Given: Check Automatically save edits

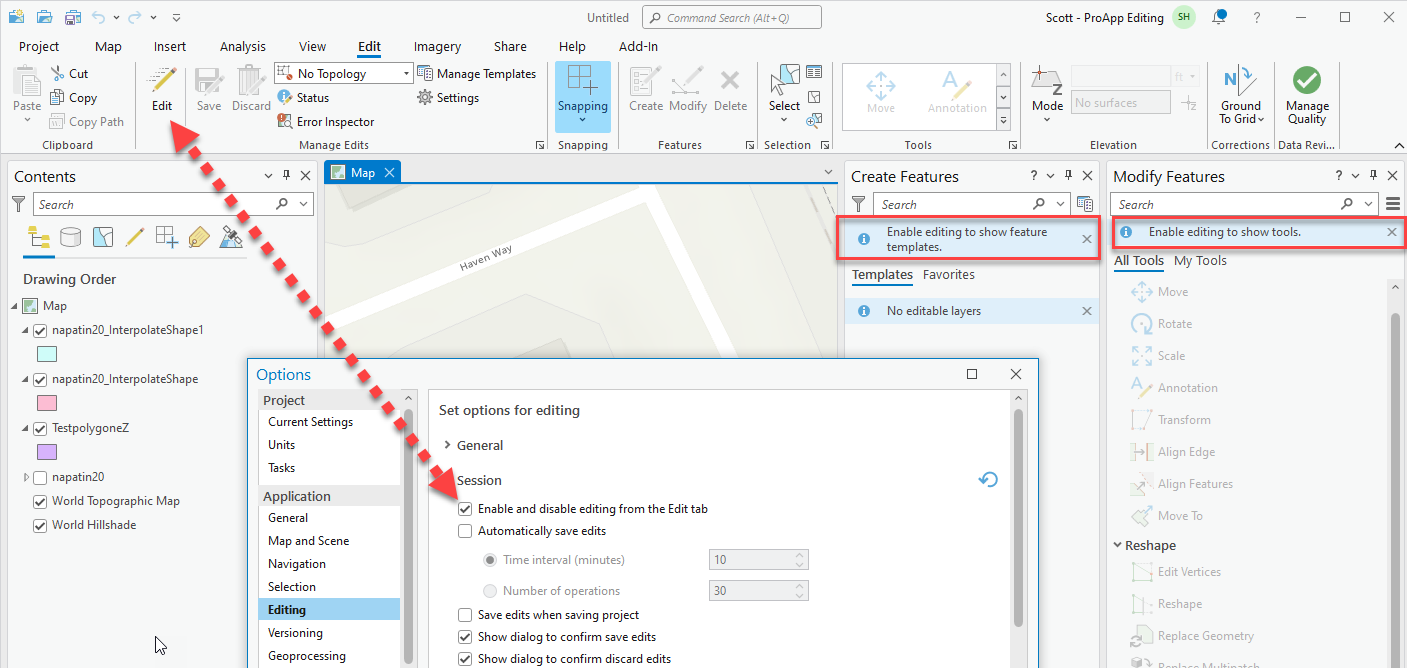Looking at the screenshot, I should coord(465,531).
